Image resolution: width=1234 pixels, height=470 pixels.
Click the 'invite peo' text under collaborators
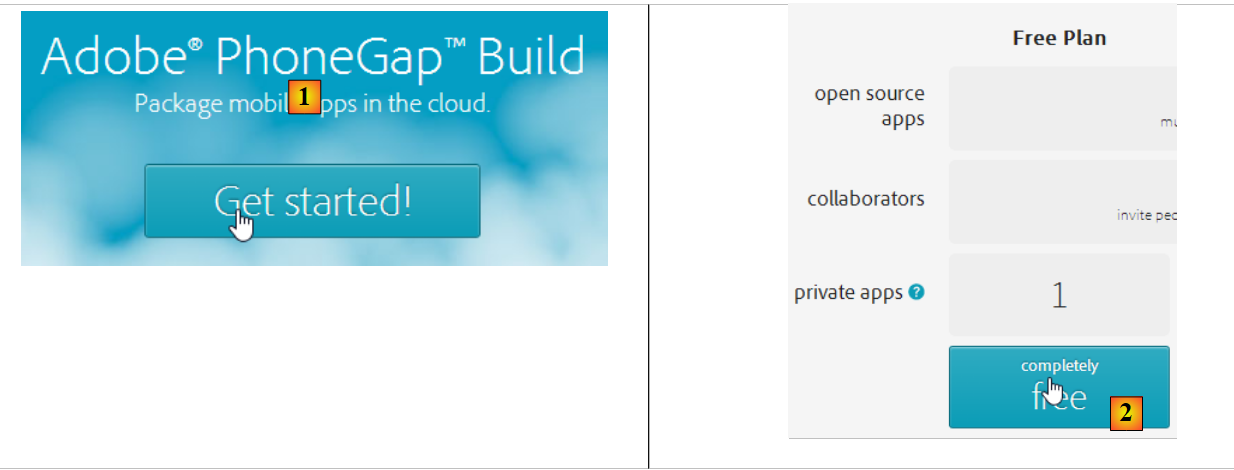click(x=1145, y=215)
